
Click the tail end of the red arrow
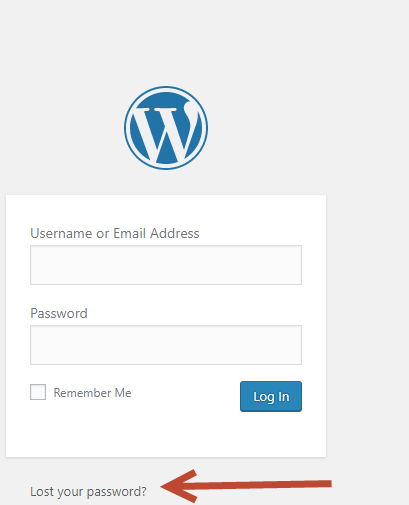325,484
